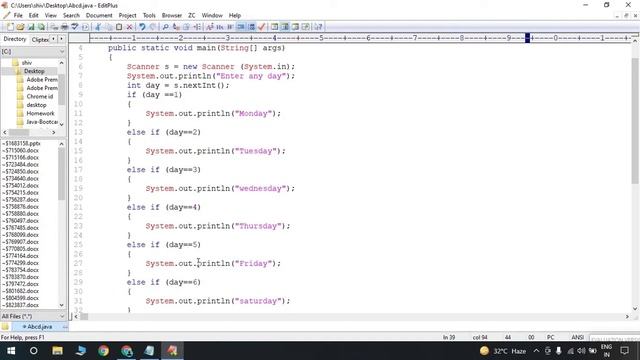Viewport: 640px width, 360px height.
Task: Select the shiv folder in directory tree
Action: [x=27, y=62]
